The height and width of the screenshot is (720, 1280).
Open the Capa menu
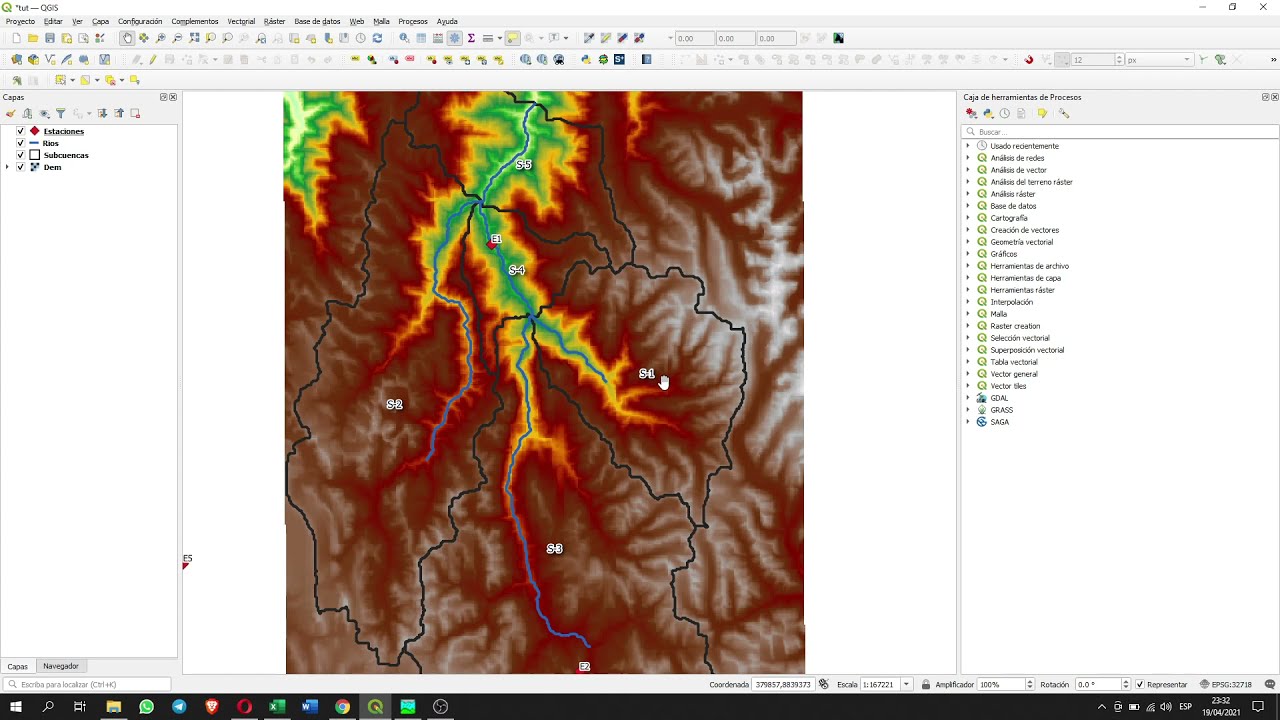[x=100, y=21]
